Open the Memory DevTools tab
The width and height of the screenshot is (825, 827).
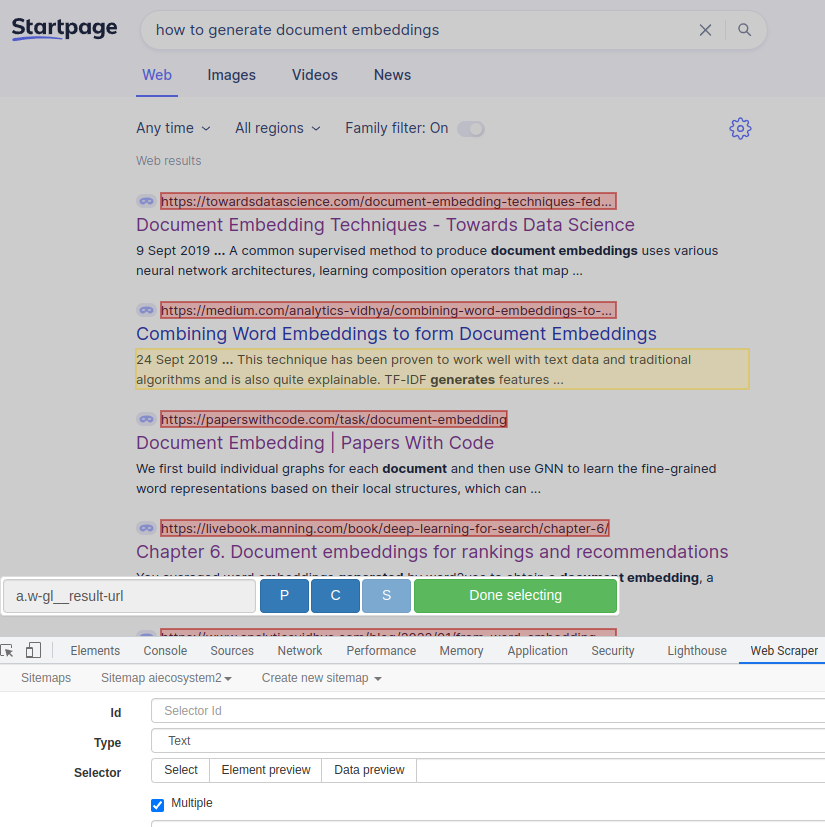[462, 651]
